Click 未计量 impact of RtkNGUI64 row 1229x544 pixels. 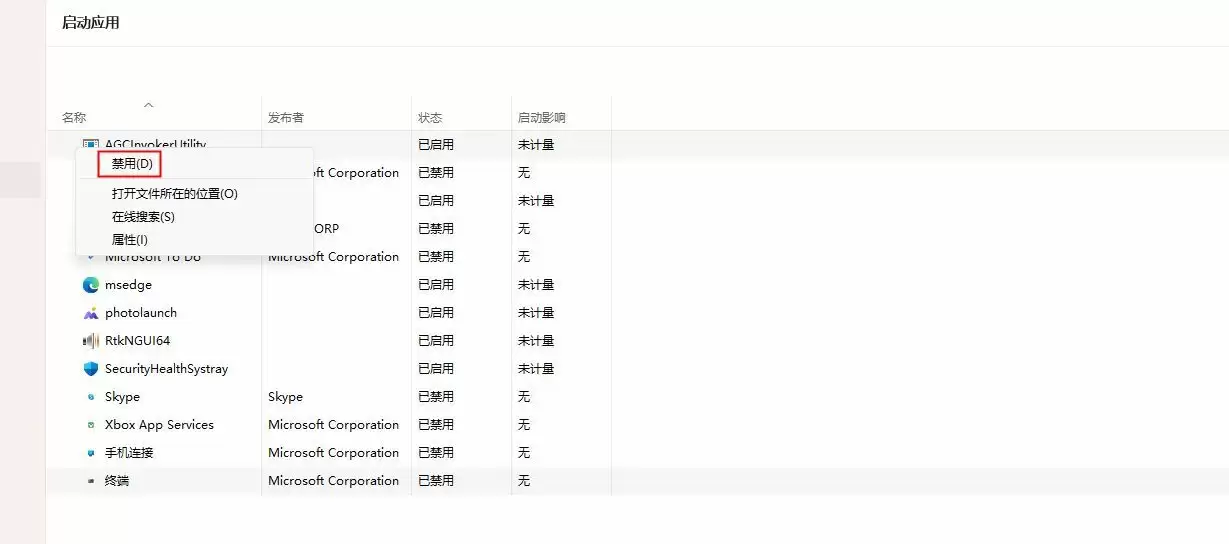click(x=536, y=341)
